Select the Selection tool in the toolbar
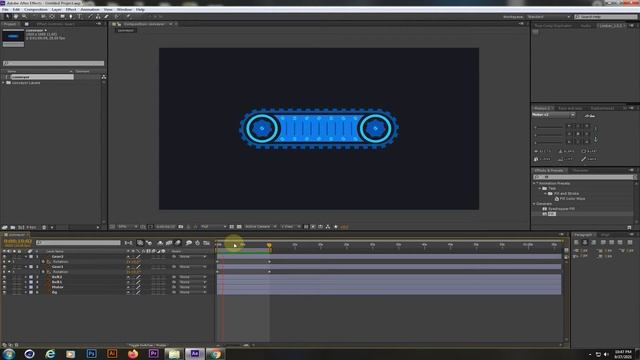The image size is (640, 360). tap(7, 16)
